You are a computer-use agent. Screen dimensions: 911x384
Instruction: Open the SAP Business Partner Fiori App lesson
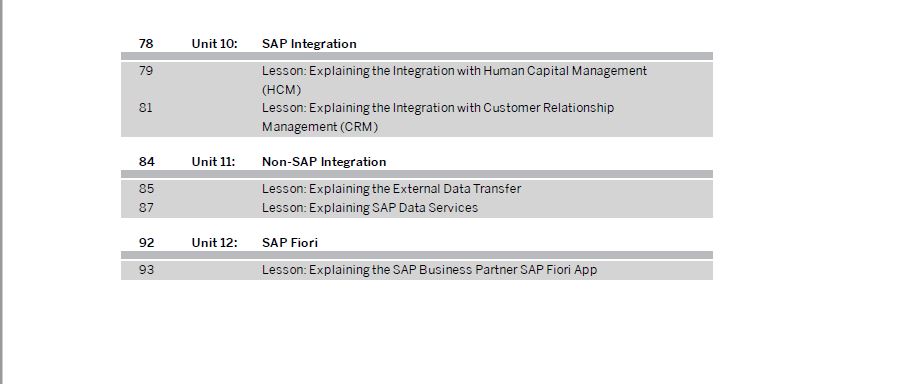coord(429,270)
